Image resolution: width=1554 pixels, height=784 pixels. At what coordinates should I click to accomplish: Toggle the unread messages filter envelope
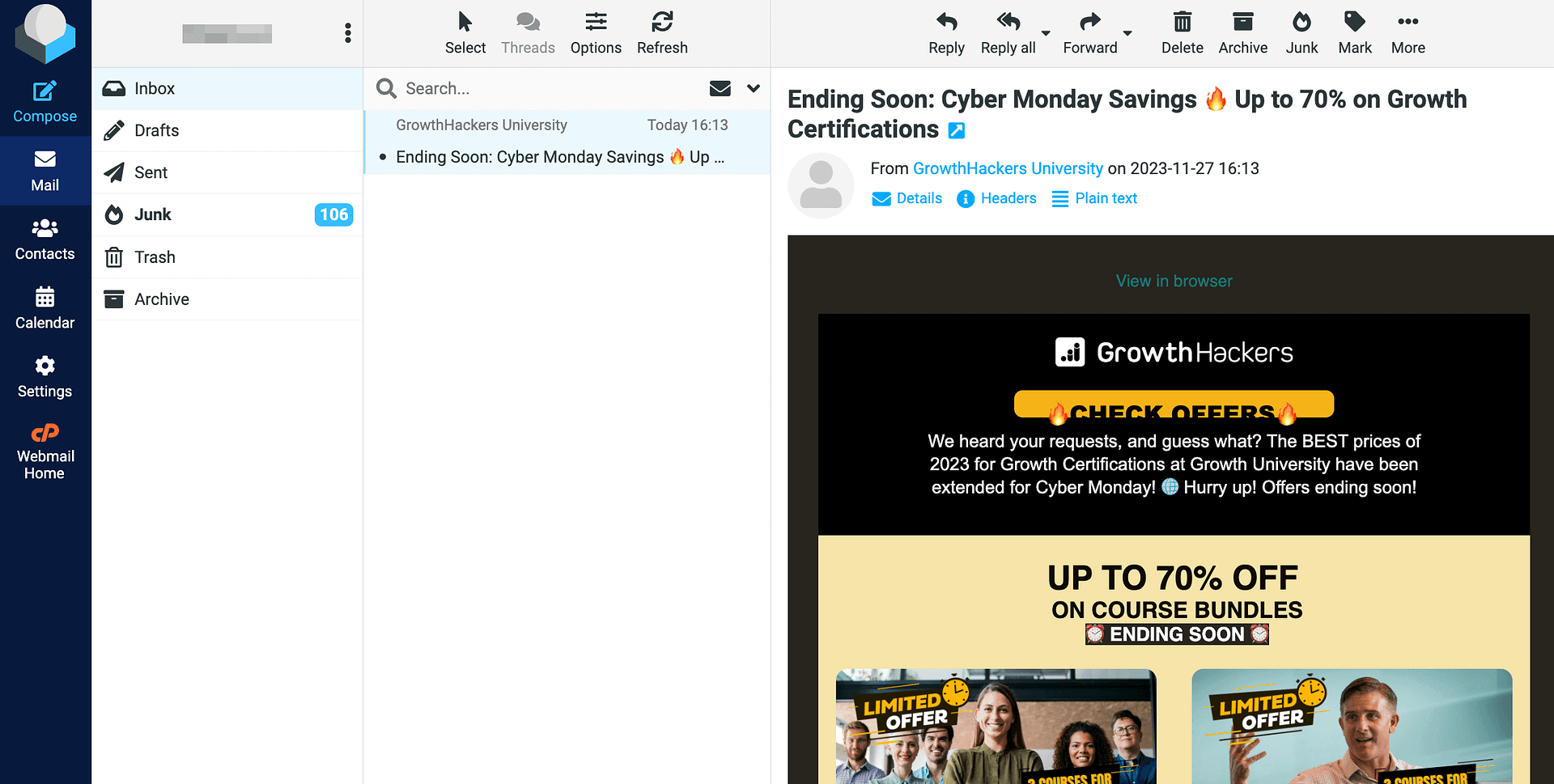(x=720, y=88)
